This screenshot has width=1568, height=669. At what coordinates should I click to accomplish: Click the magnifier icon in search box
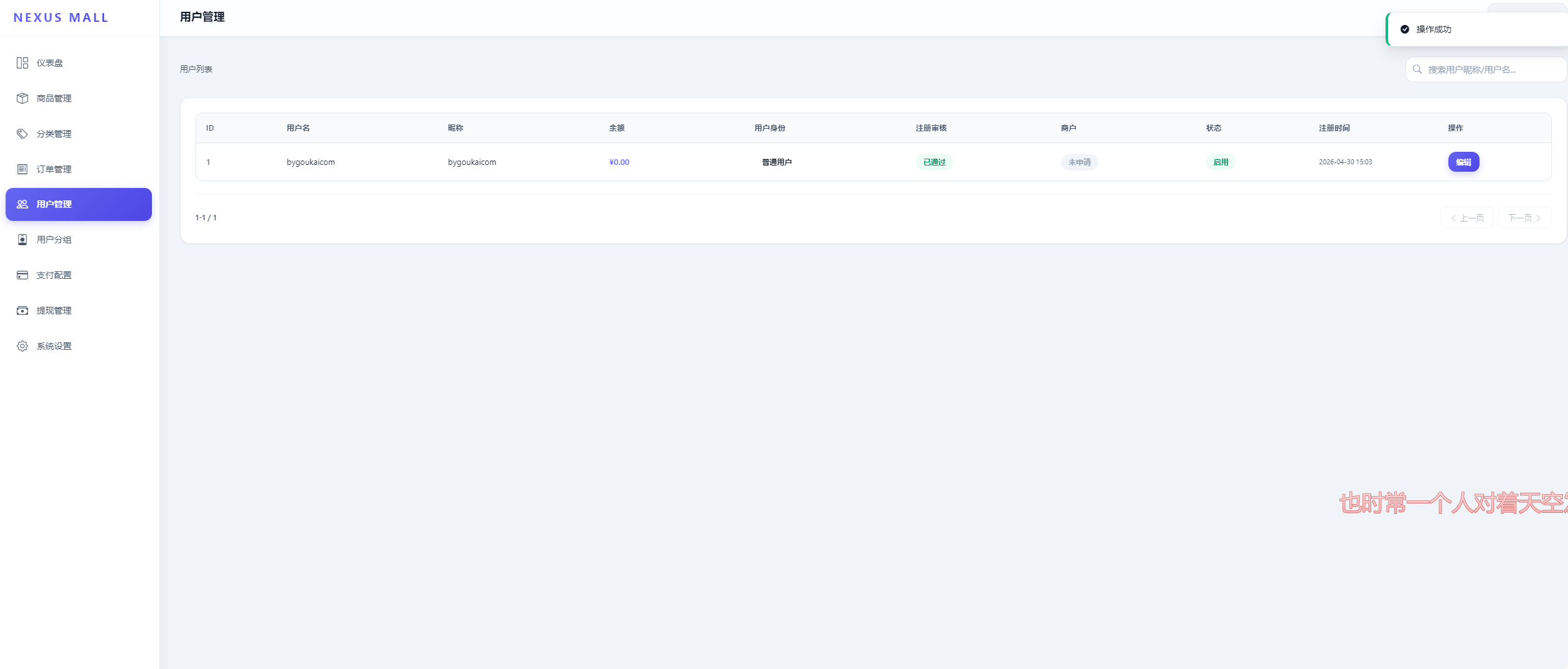[1417, 70]
